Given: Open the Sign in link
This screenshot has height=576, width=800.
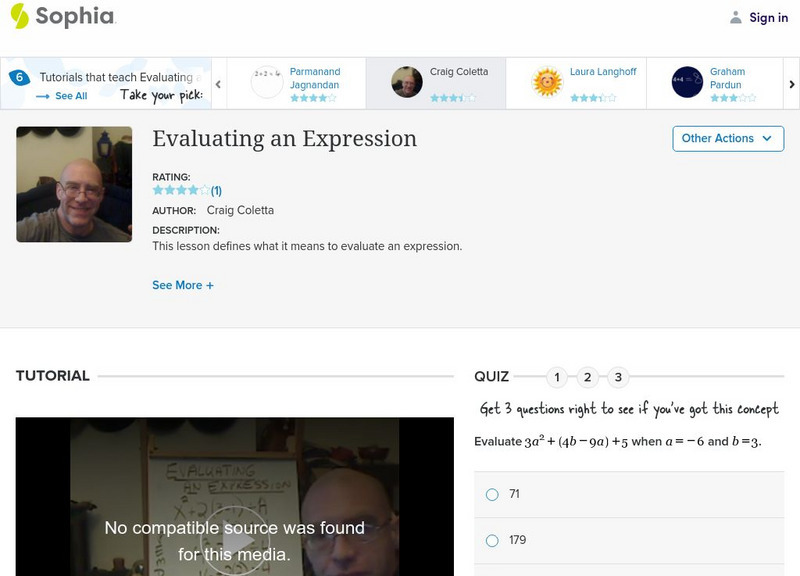Looking at the screenshot, I should [x=768, y=17].
